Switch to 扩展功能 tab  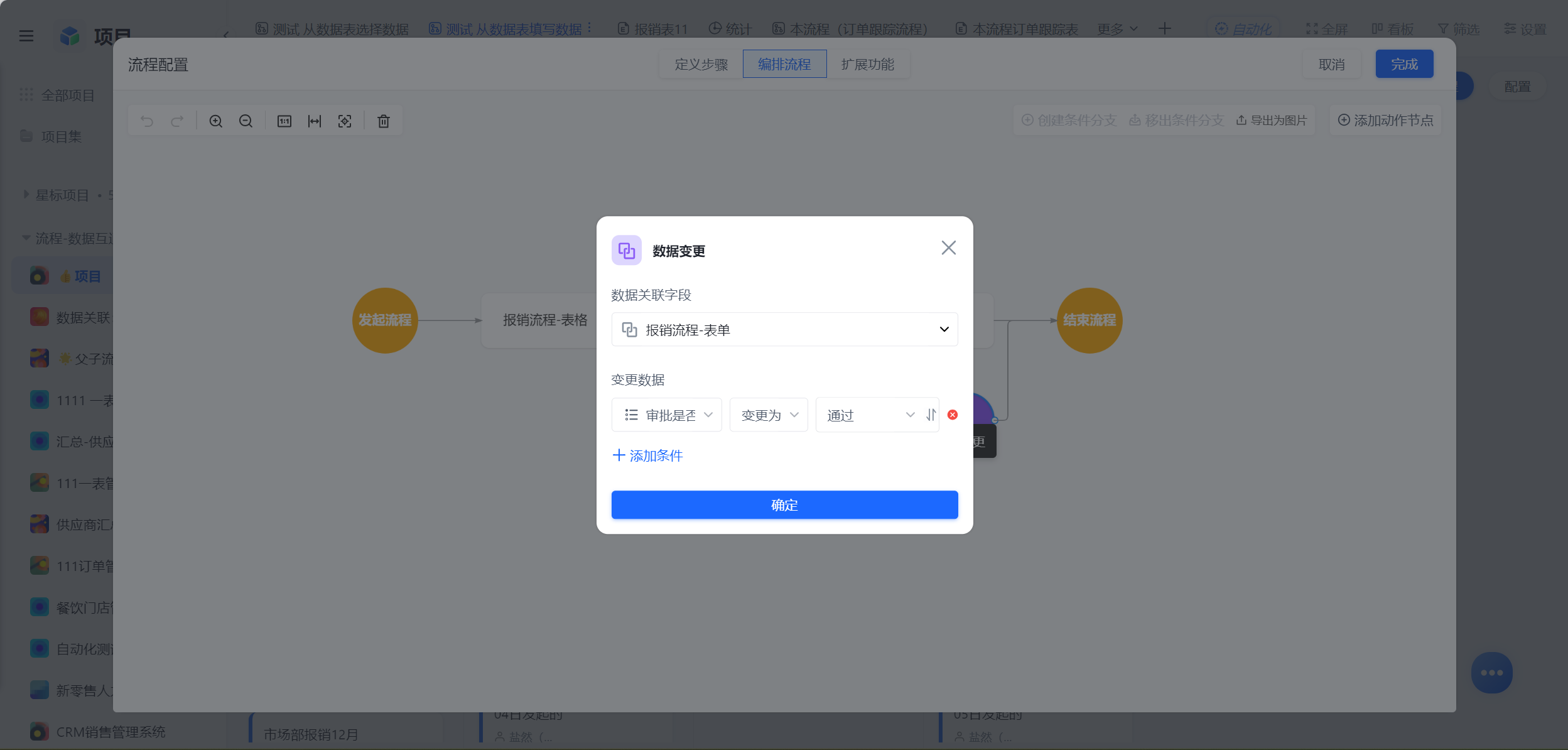pyautogui.click(x=868, y=64)
